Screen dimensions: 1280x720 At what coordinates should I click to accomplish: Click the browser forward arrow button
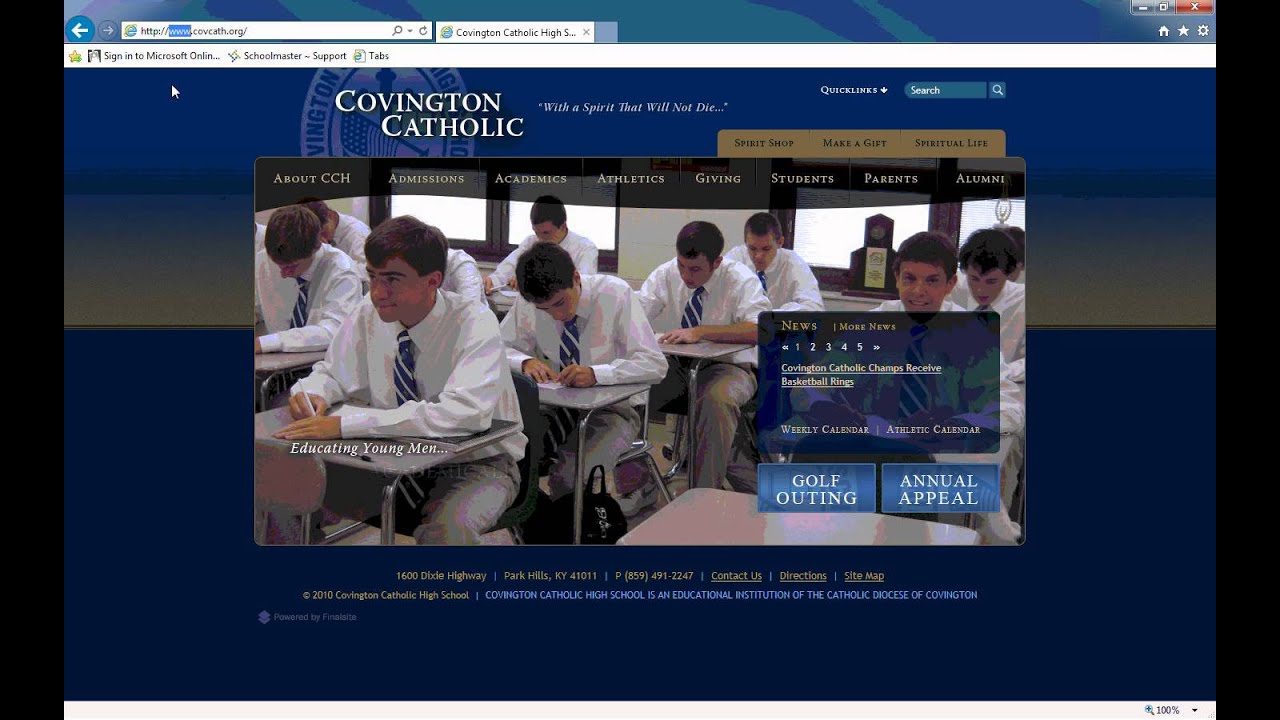(107, 31)
